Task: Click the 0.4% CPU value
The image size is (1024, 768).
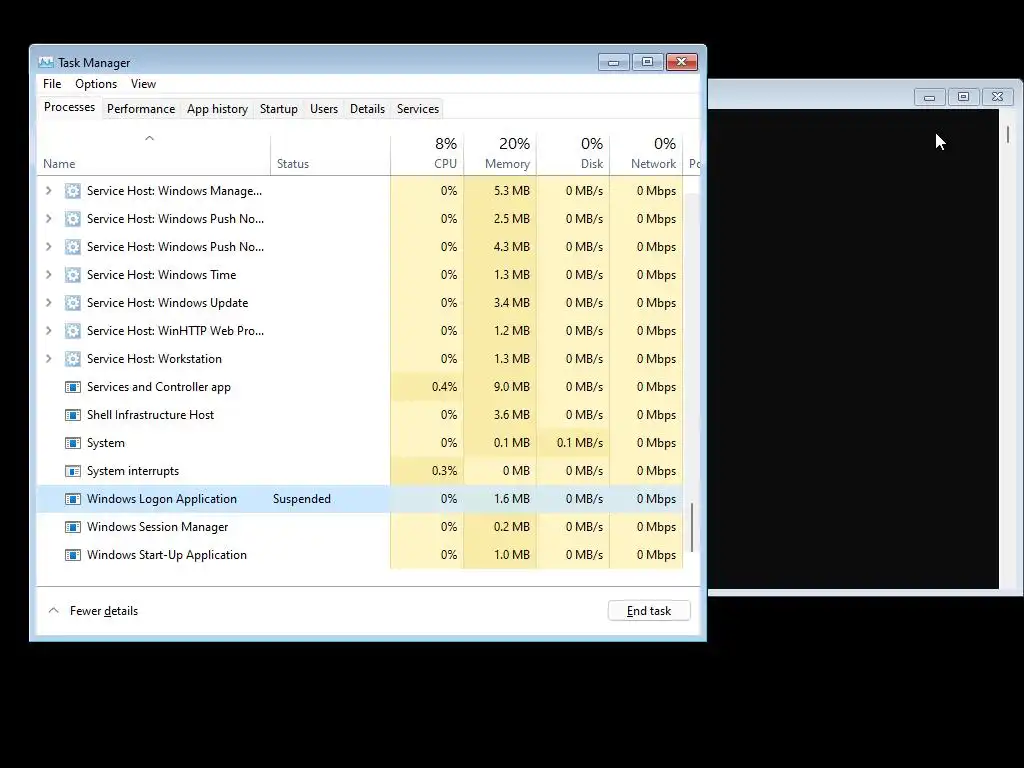Action: point(444,387)
